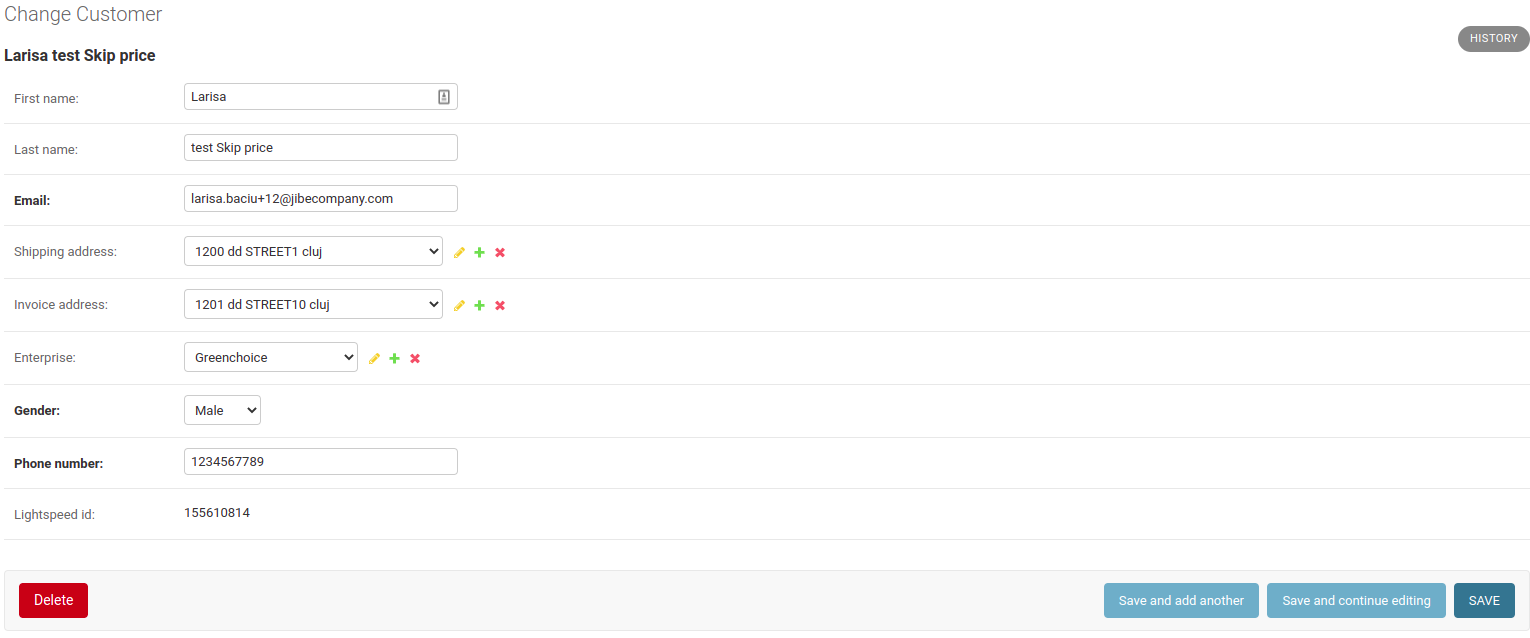Edit the Greenchoice enterprise pencil icon
Image resolution: width=1530 pixels, height=638 pixels.
[374, 358]
